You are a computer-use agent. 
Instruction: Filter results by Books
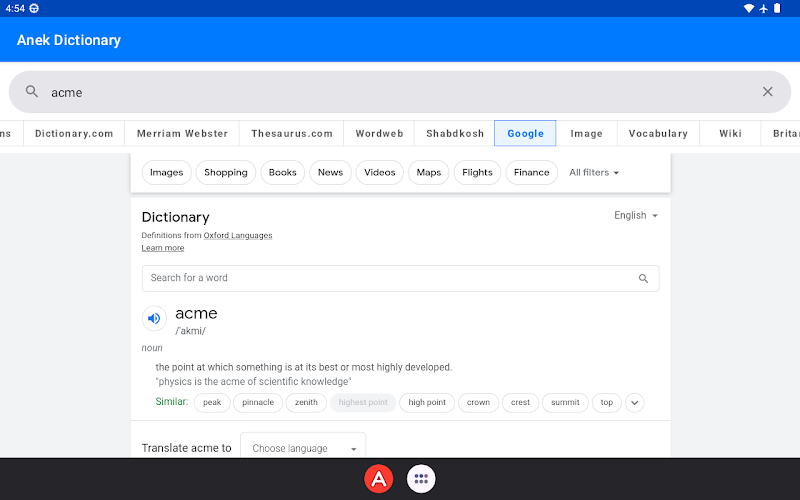tap(283, 172)
